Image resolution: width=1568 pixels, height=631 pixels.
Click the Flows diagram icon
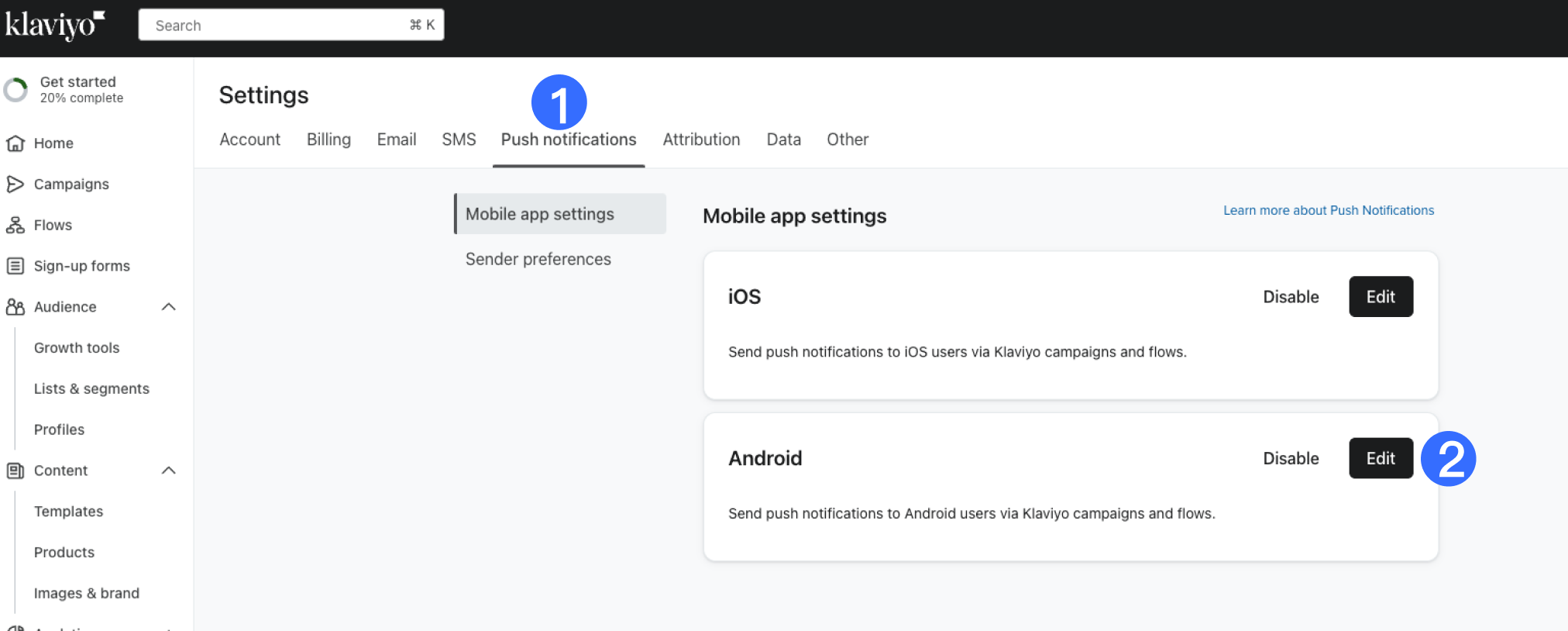(15, 226)
